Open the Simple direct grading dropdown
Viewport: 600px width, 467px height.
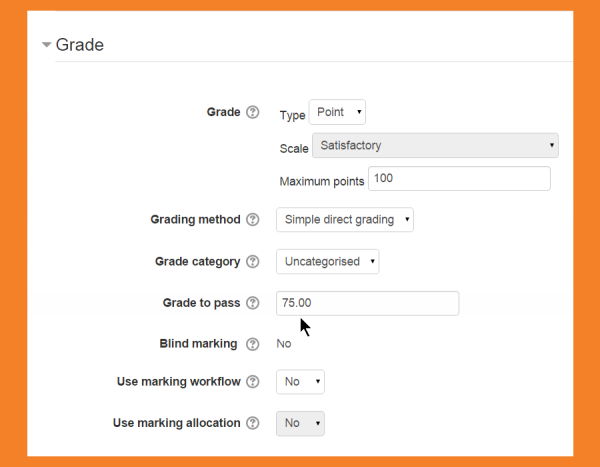pos(344,219)
